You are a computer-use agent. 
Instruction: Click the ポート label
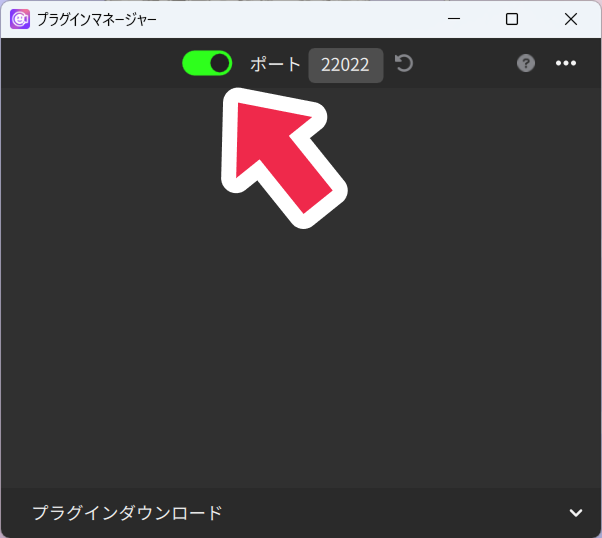click(x=275, y=64)
